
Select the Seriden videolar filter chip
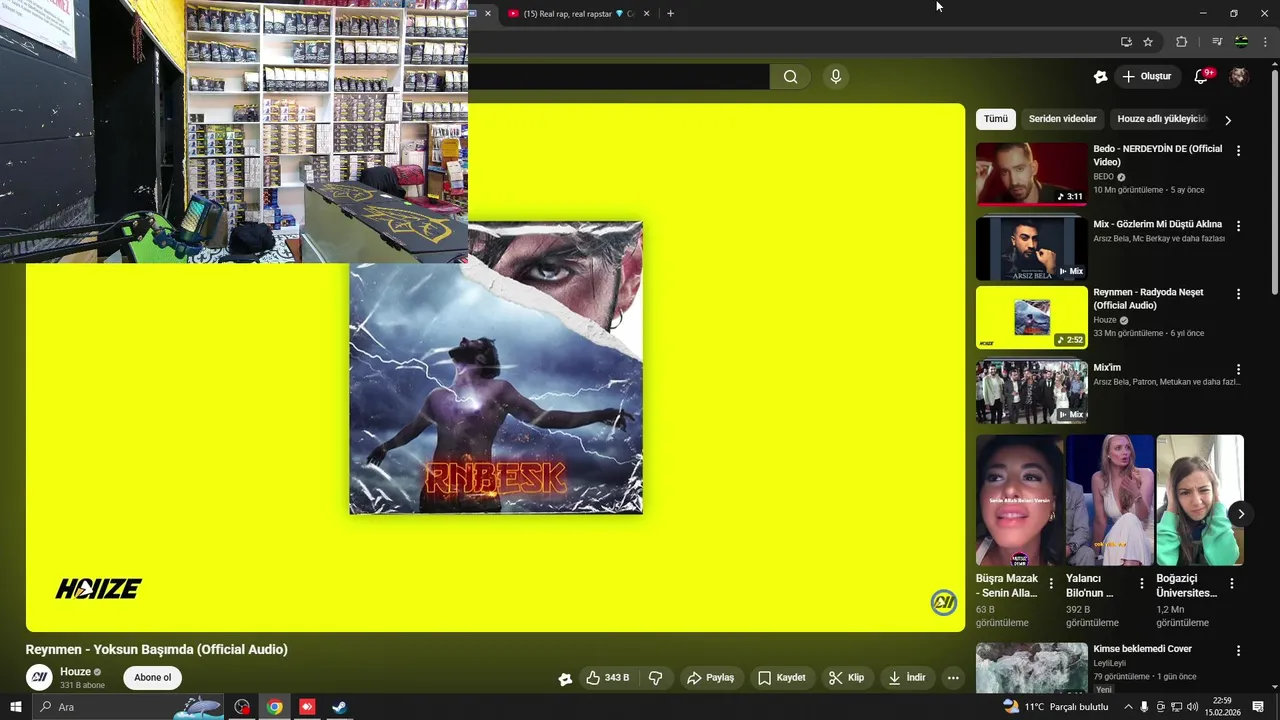[1062, 119]
